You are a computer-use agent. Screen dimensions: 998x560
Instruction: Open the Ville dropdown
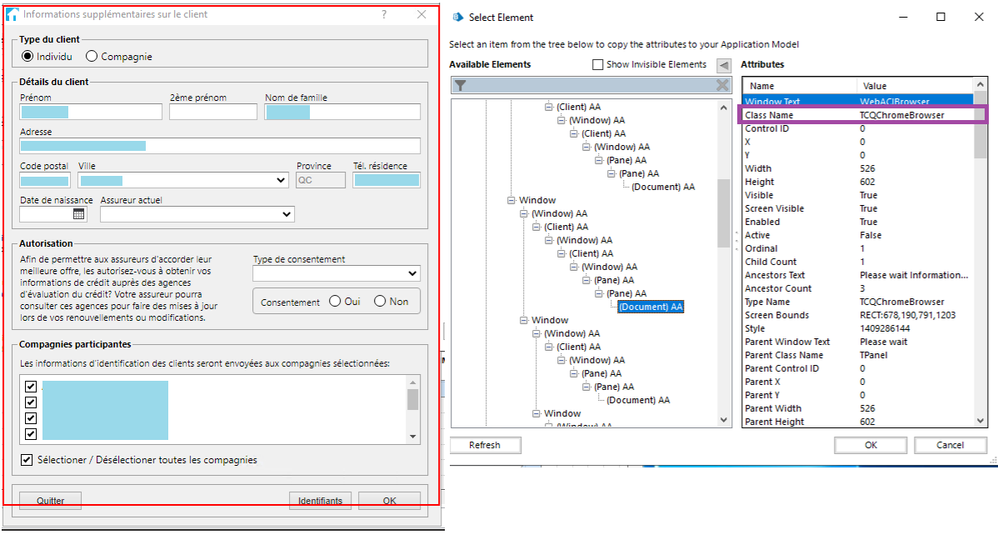pyautogui.click(x=280, y=181)
